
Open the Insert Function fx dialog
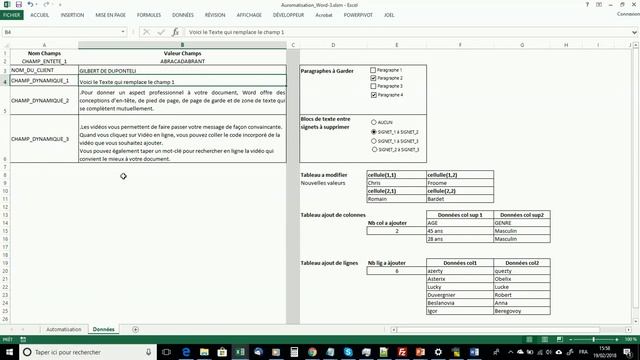point(175,32)
